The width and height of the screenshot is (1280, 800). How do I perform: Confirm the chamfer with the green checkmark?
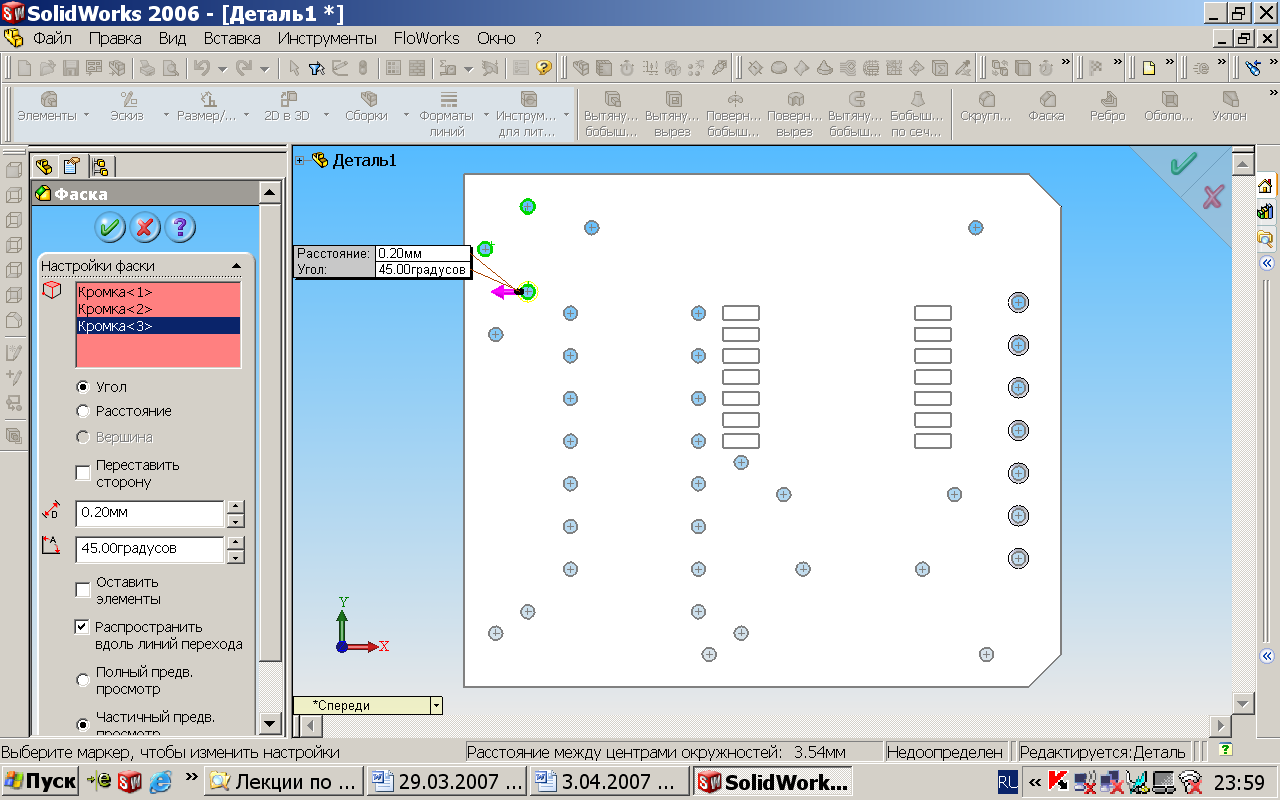tap(110, 227)
